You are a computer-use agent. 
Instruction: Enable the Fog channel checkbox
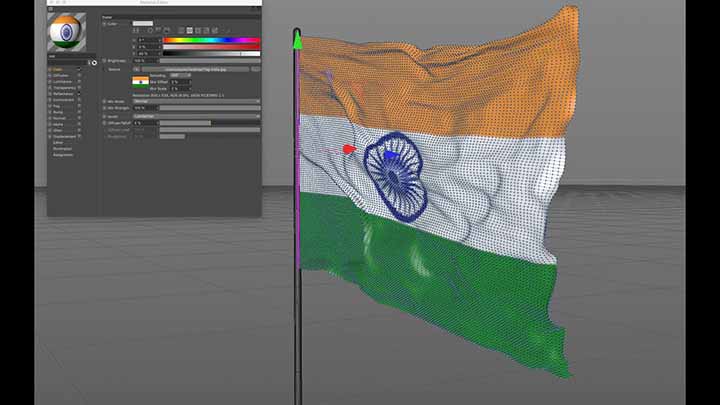tap(79, 106)
